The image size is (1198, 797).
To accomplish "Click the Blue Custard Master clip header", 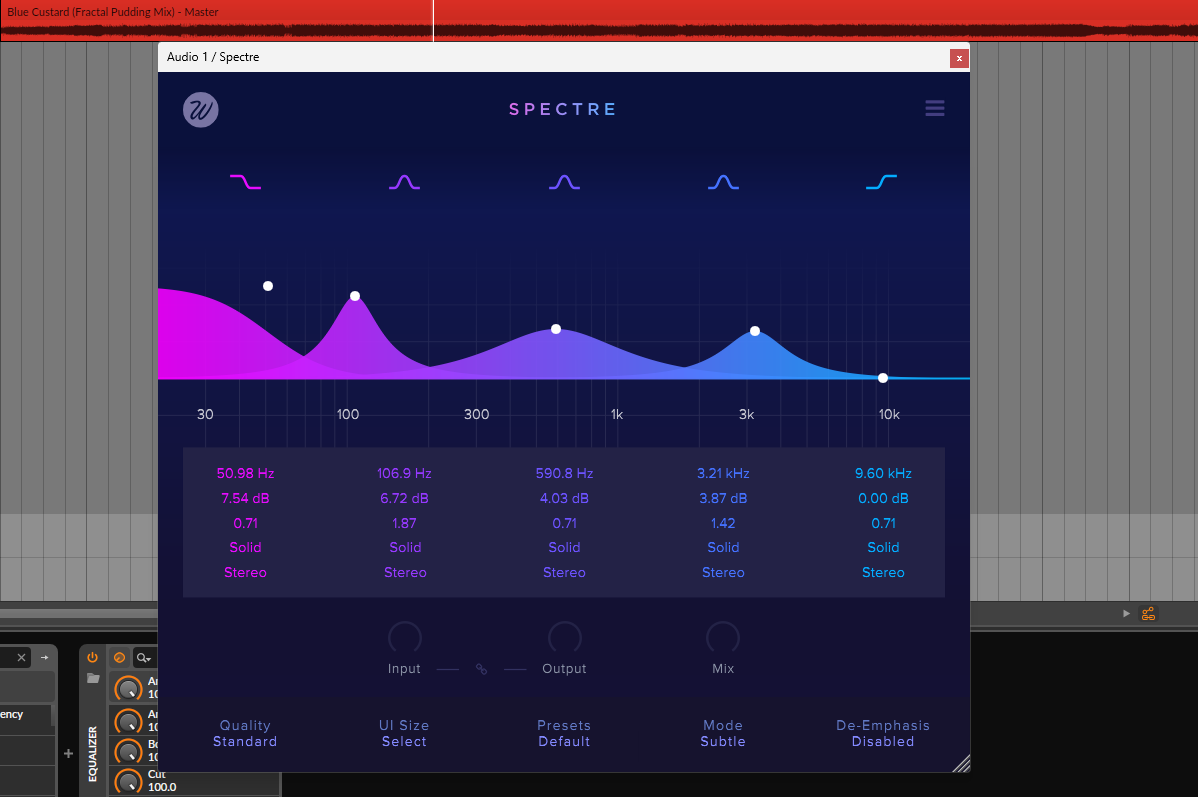I will (113, 12).
